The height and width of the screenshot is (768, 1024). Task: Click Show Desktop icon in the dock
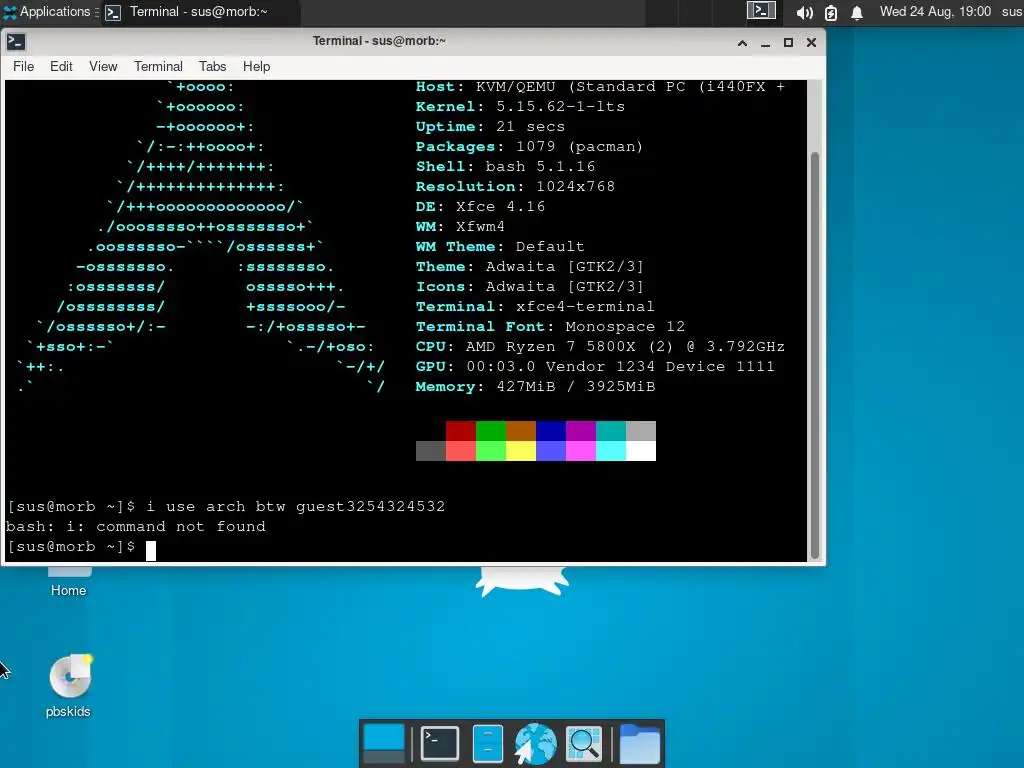pos(383,743)
